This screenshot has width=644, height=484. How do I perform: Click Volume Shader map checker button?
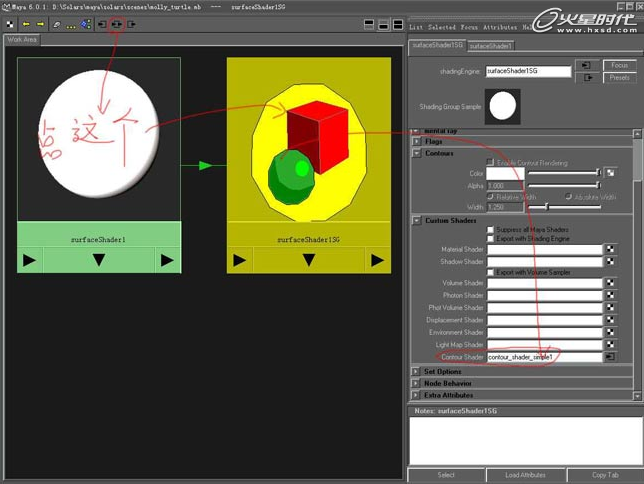tap(610, 283)
